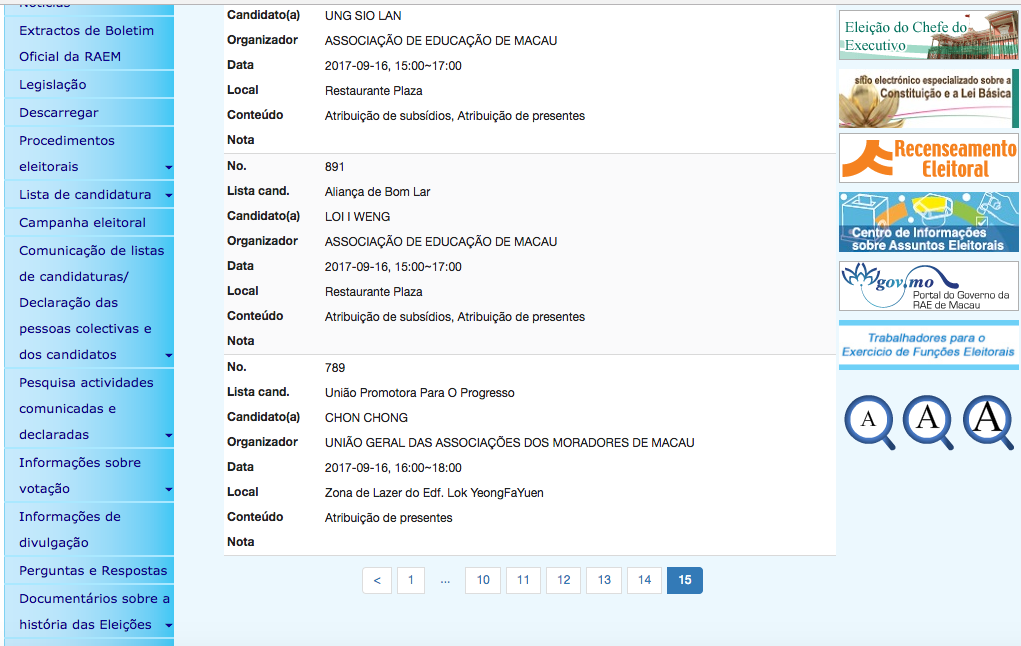Expand the Procedimentos eleitorais submenu arrow
1021x646 pixels.
[168, 168]
